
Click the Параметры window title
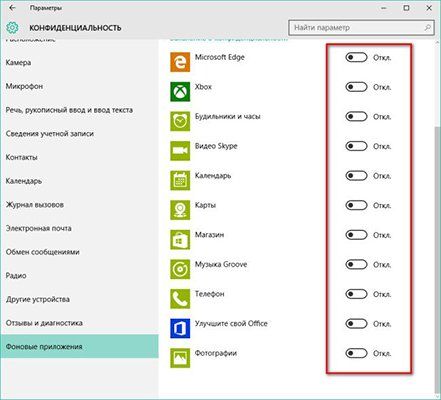pyautogui.click(x=46, y=8)
